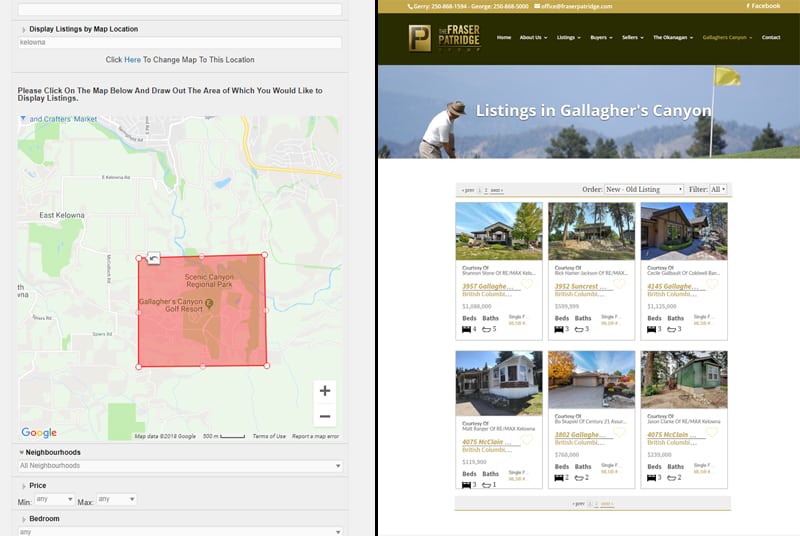Screen dimensions: 800x536
Task: Open the Max price dropdown
Action: [x=116, y=499]
